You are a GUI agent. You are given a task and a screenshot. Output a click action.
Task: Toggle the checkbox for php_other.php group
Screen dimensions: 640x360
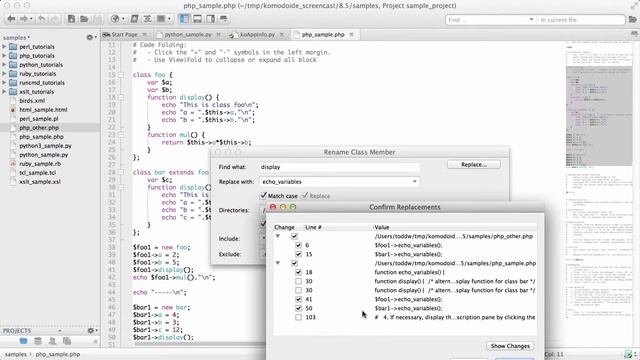(294, 236)
